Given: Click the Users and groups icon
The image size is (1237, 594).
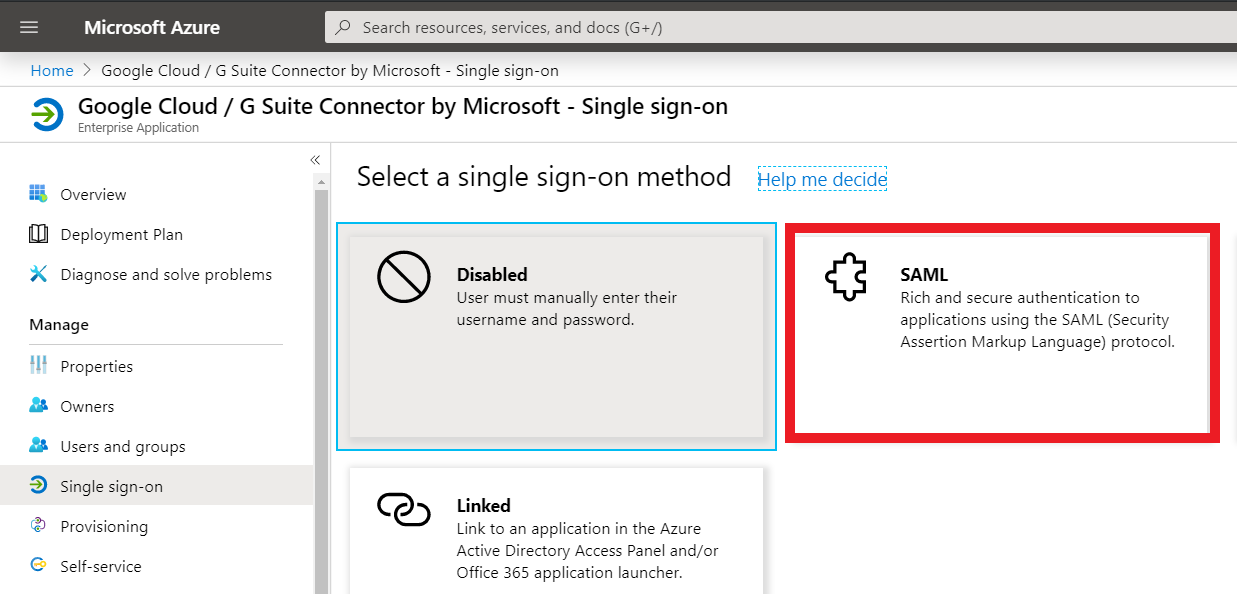Looking at the screenshot, I should pyautogui.click(x=39, y=446).
